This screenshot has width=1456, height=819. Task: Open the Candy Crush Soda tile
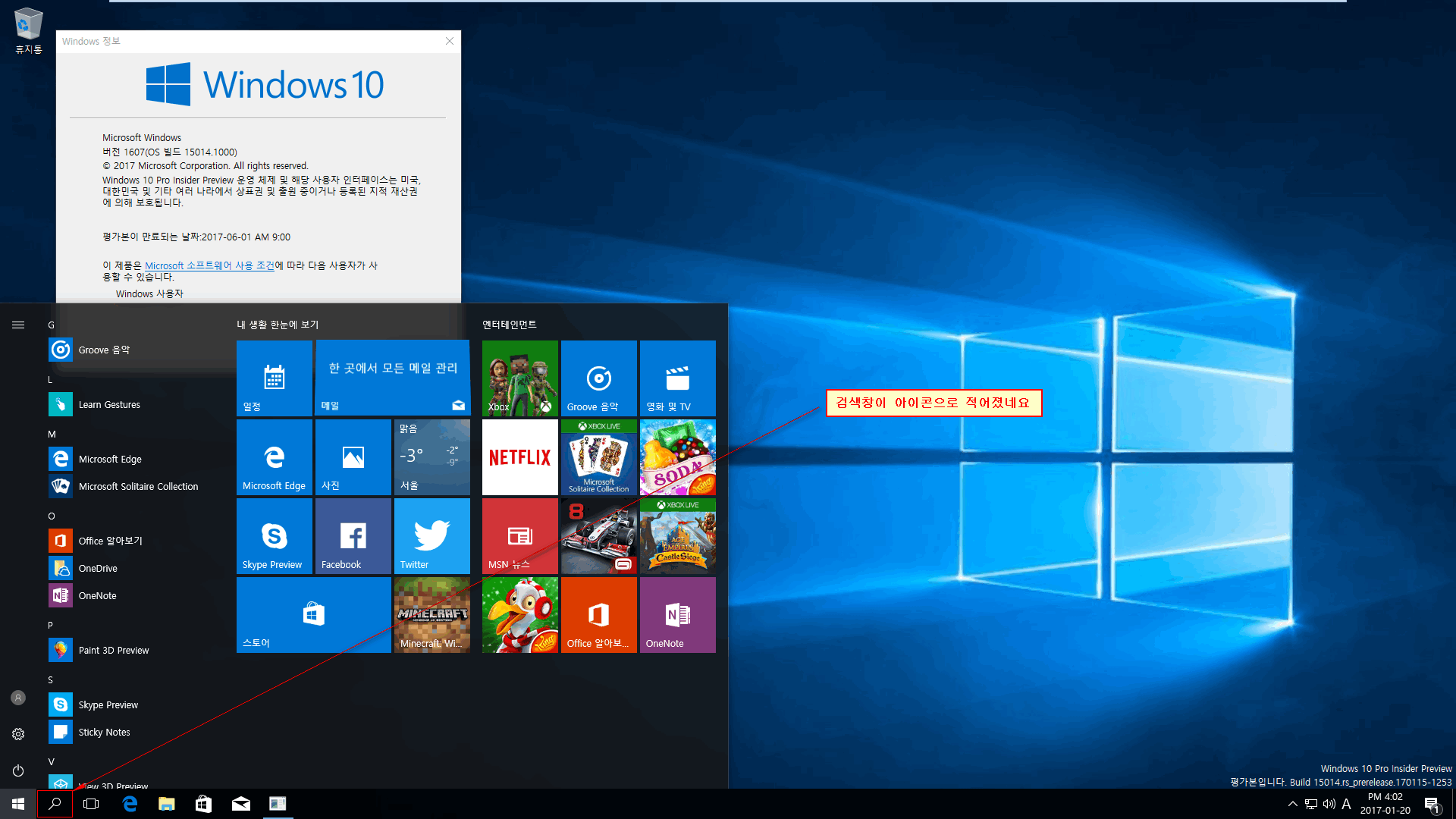pyautogui.click(x=678, y=457)
